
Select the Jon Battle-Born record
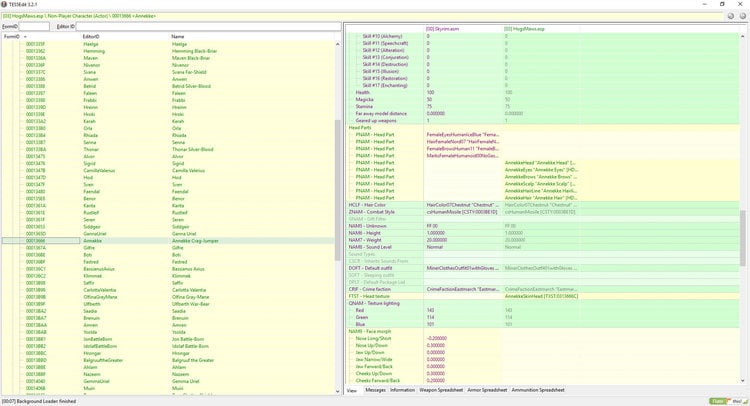coord(168,339)
